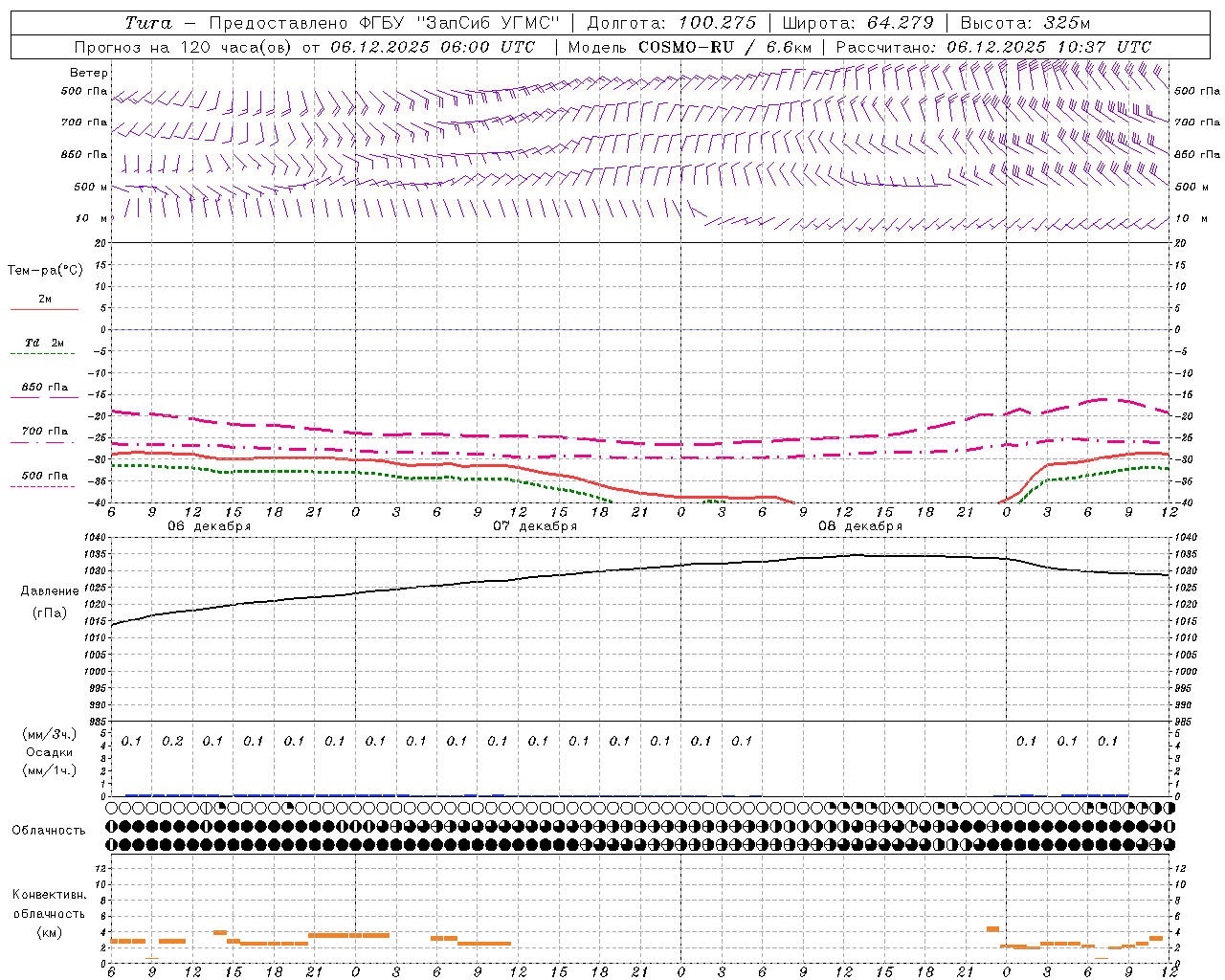
Task: Click the Ветер panel label
Action: pos(89,73)
